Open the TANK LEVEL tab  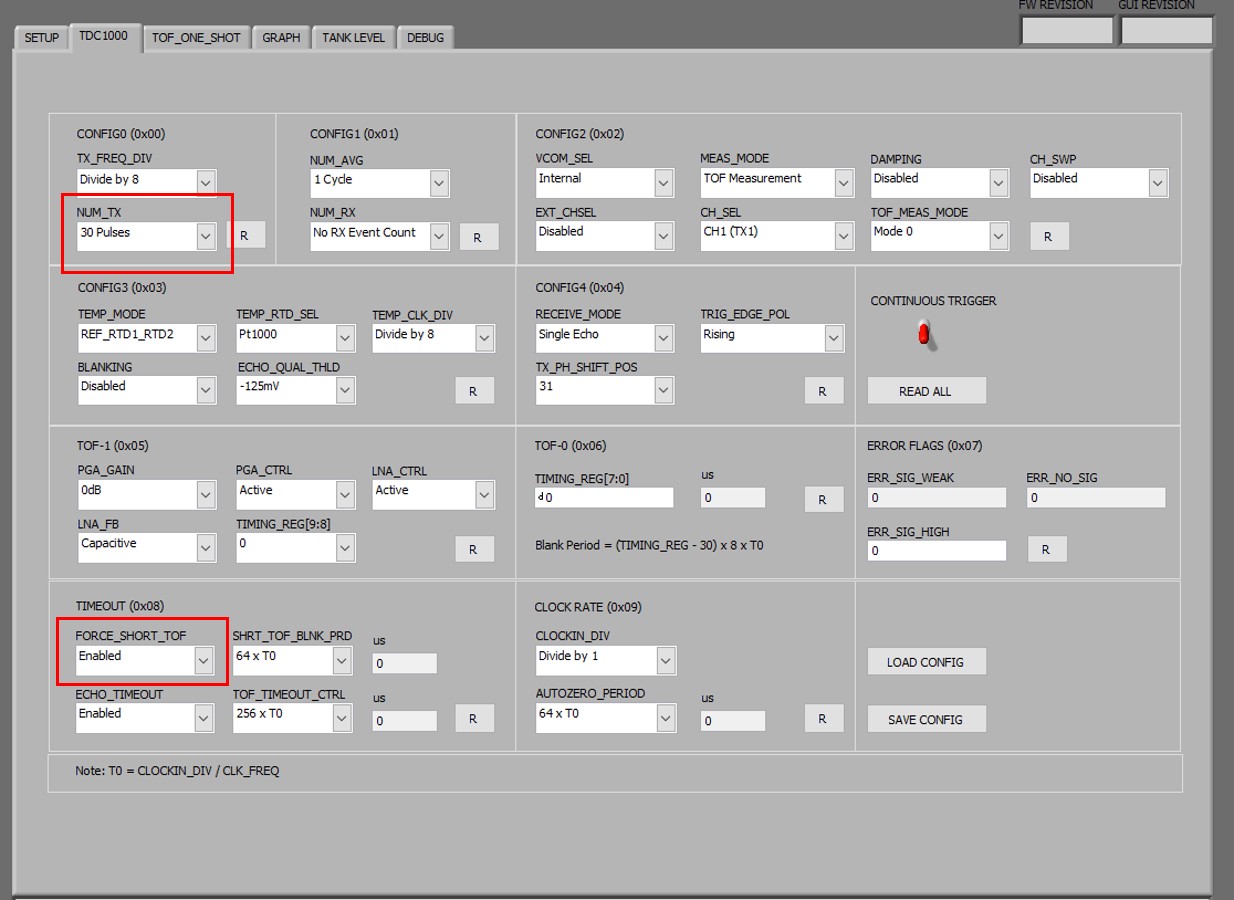353,37
